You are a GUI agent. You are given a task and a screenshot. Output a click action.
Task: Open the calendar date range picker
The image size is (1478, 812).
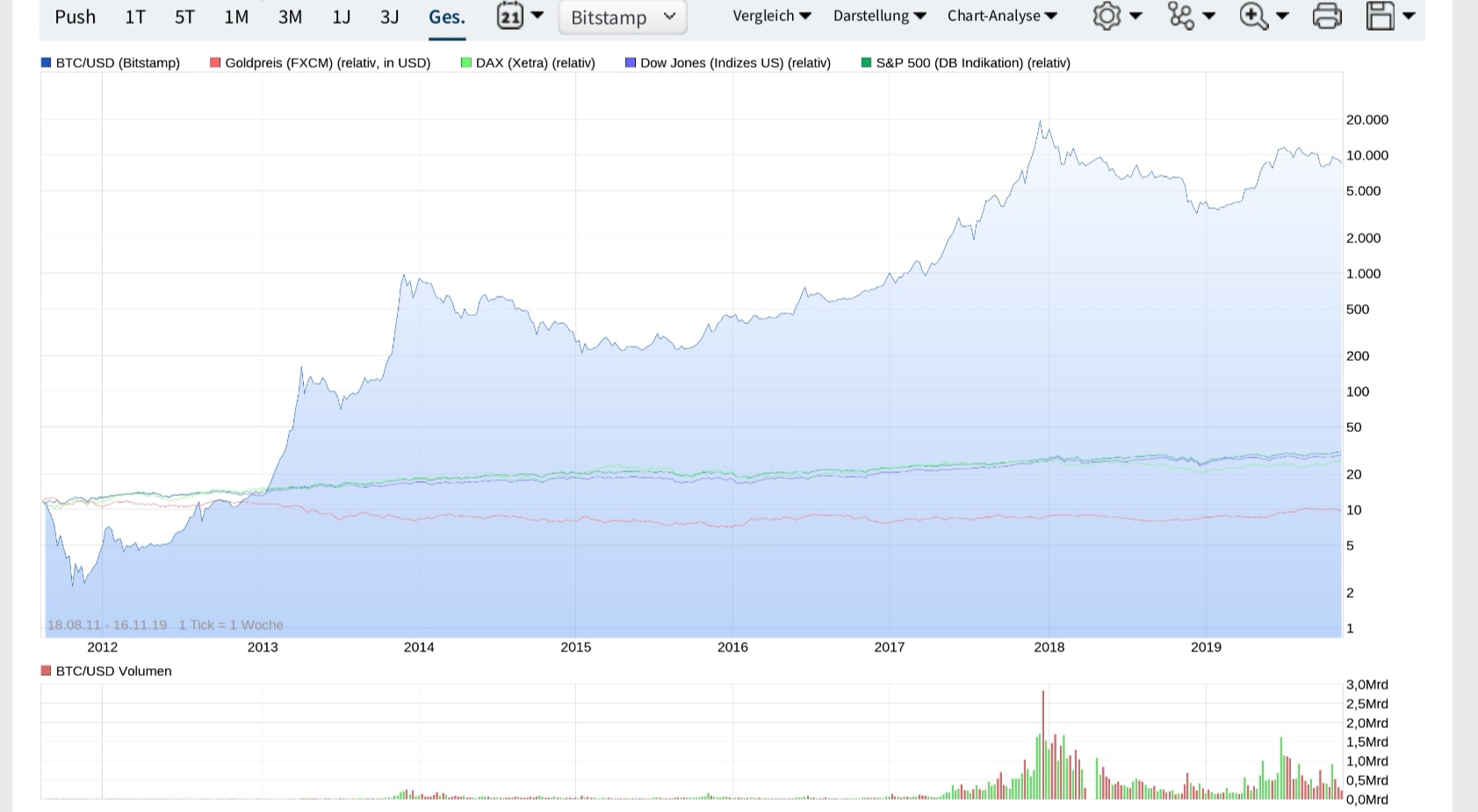click(x=510, y=16)
